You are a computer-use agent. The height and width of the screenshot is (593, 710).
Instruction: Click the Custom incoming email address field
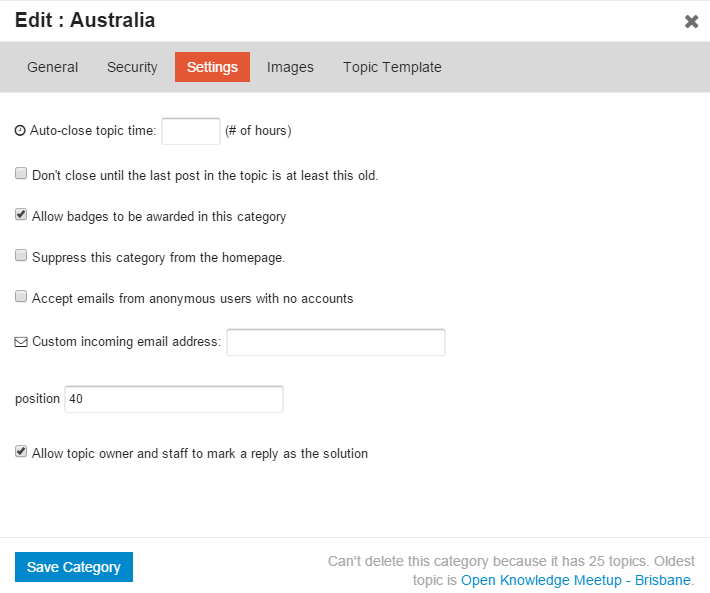coord(336,342)
